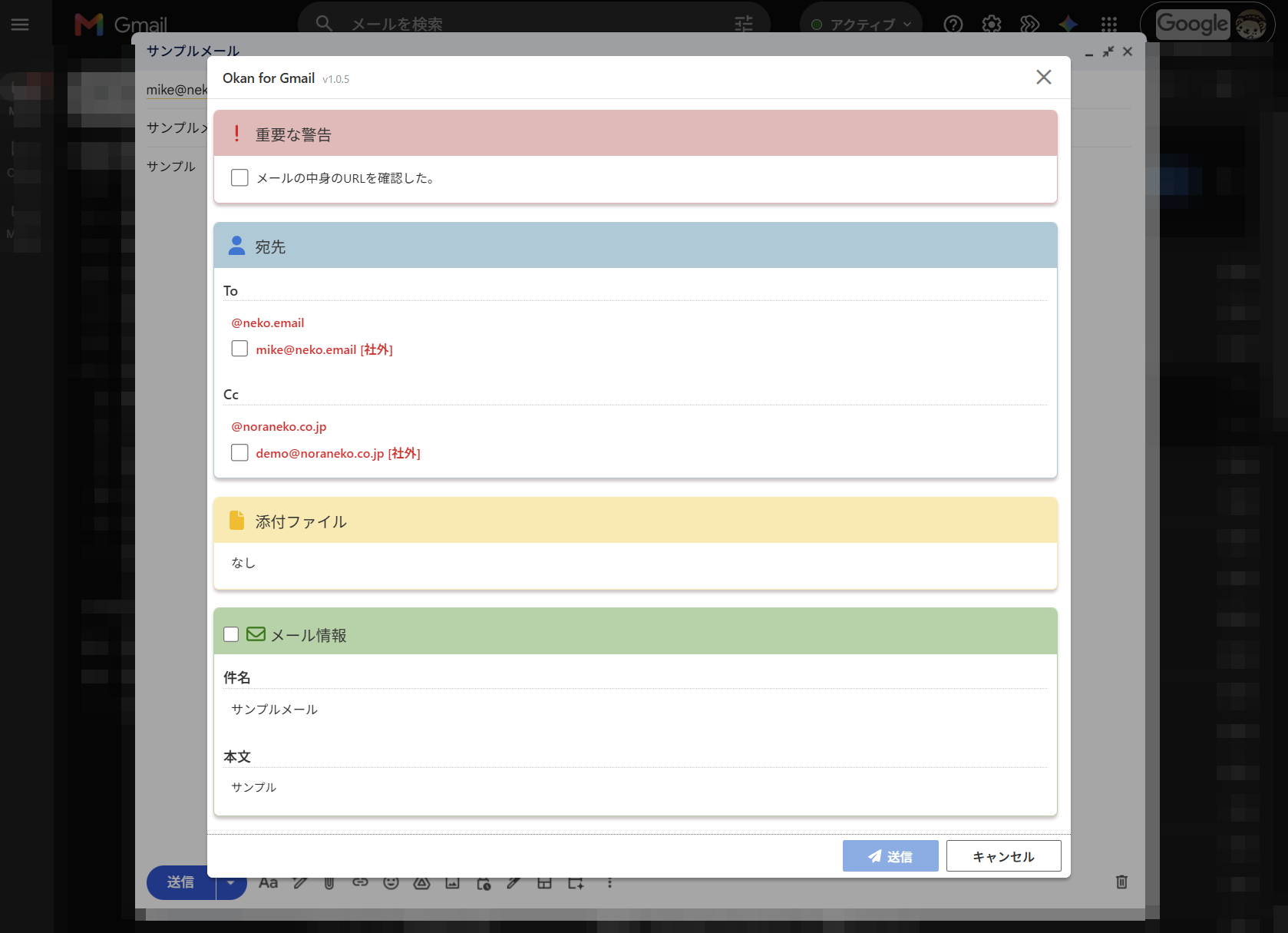The image size is (1288, 933).
Task: Click the Gemini sparkle icon
Action: pos(1068,25)
